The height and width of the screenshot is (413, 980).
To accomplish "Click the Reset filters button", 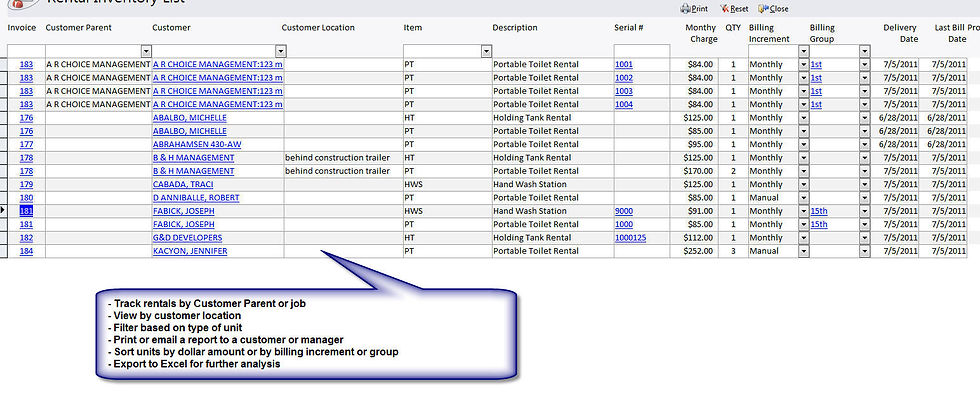I will (x=734, y=9).
